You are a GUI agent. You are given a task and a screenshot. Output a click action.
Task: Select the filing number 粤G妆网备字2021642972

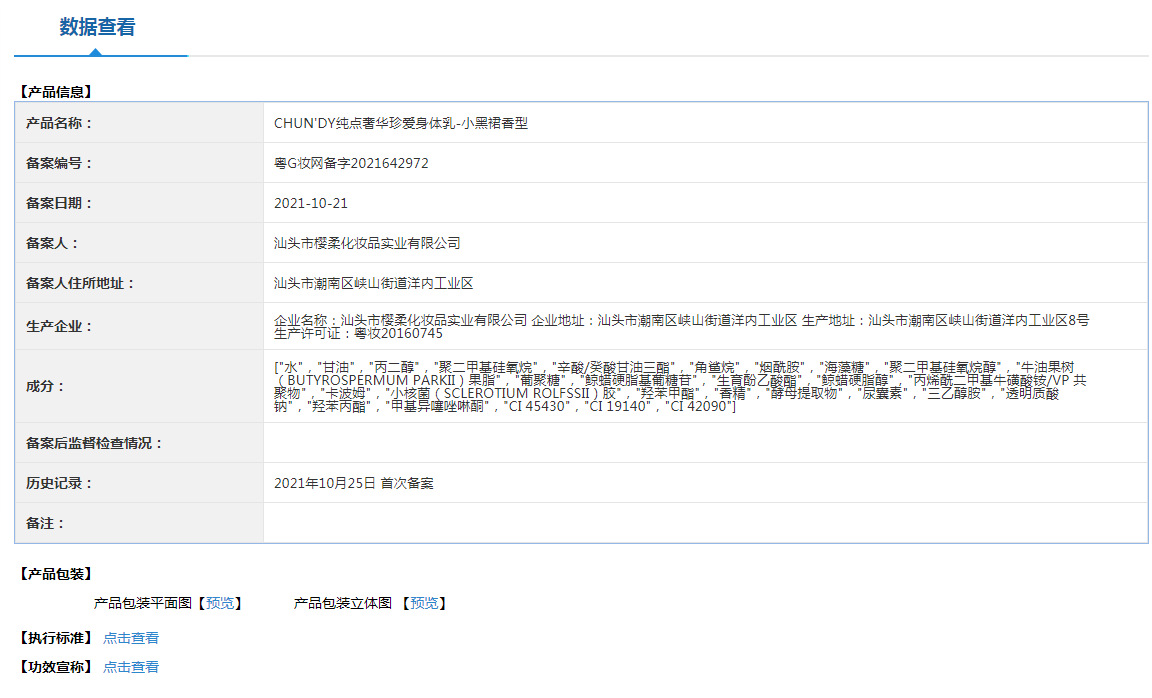coord(351,163)
